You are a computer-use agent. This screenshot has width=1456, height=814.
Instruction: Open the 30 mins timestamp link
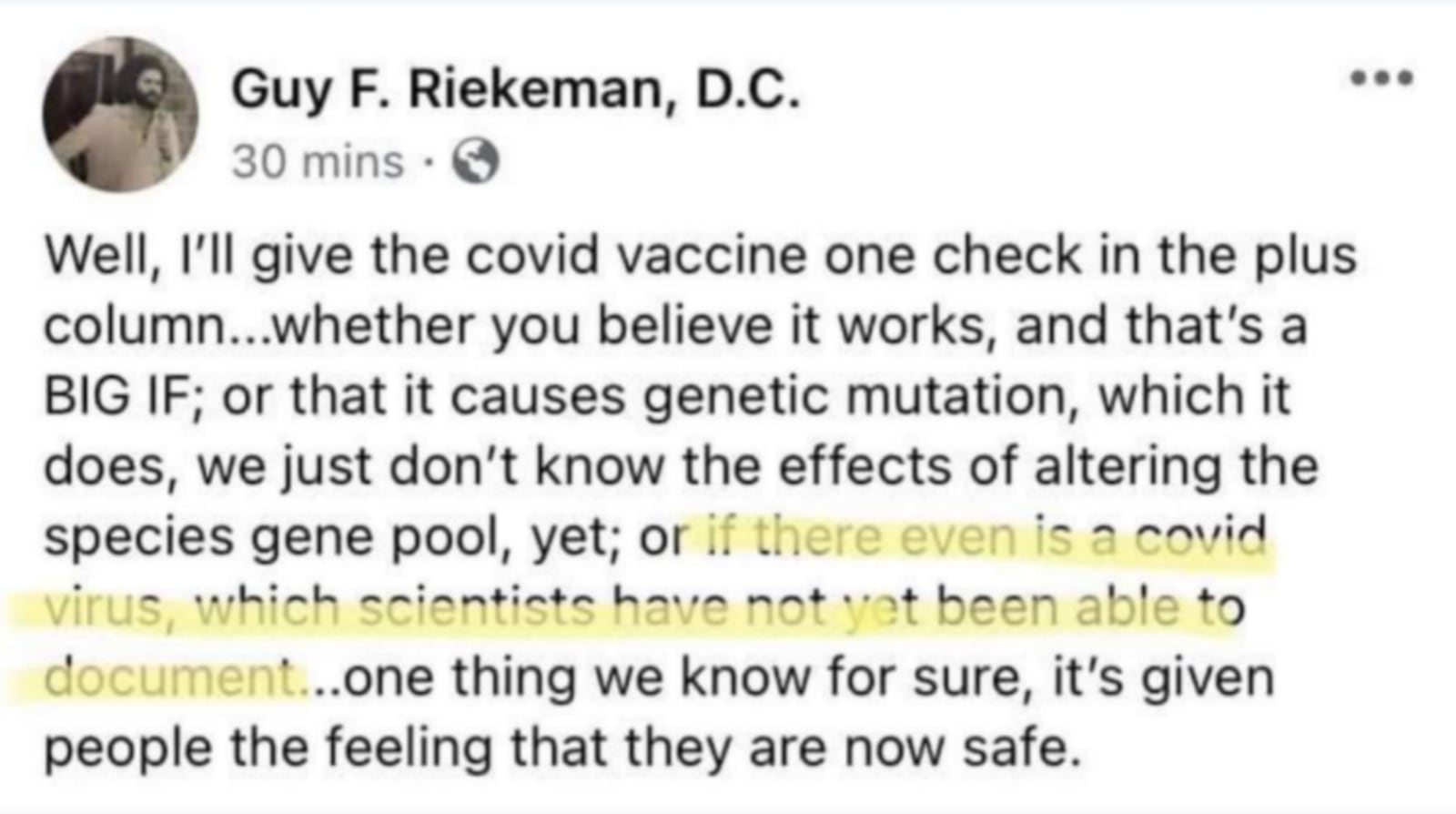coord(317,163)
